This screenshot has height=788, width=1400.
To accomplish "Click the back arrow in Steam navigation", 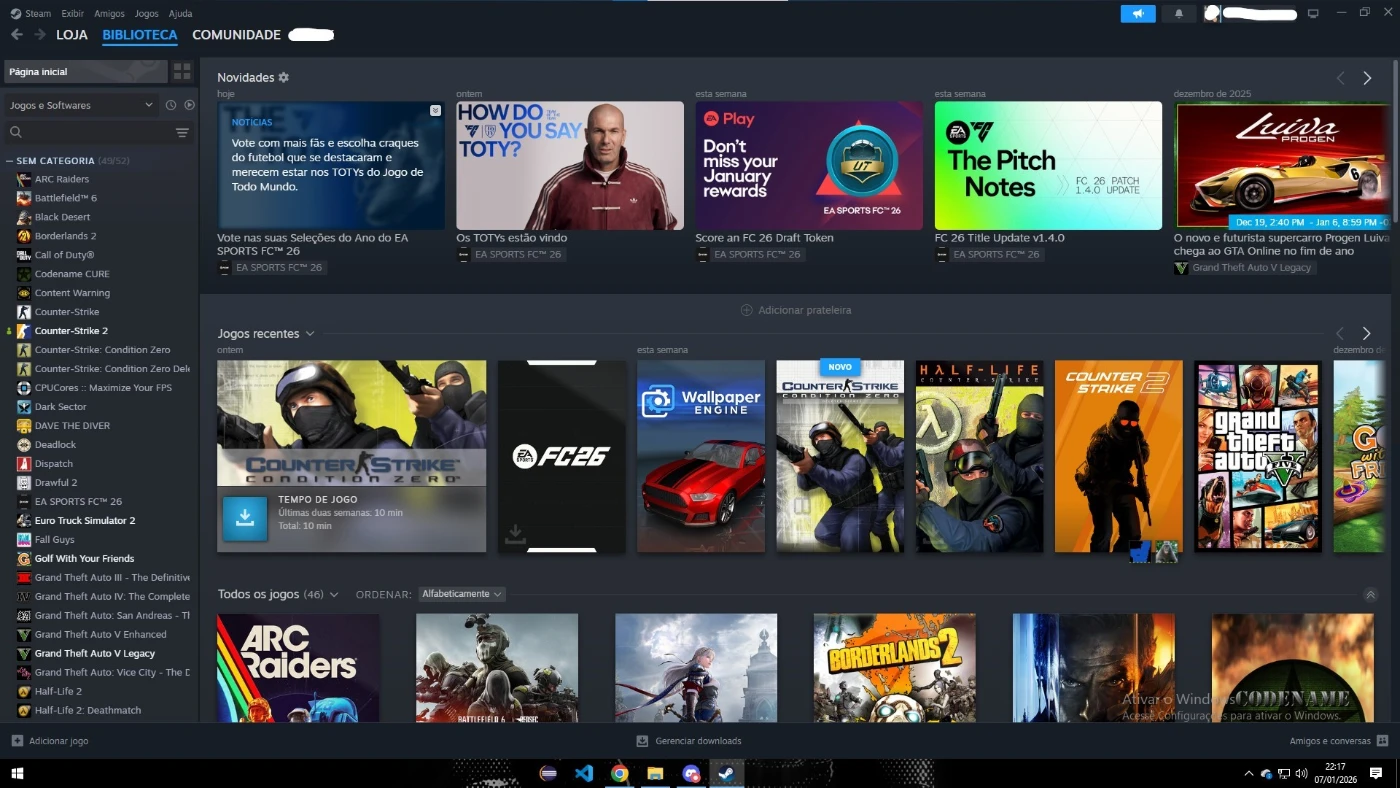I will pyautogui.click(x=17, y=35).
